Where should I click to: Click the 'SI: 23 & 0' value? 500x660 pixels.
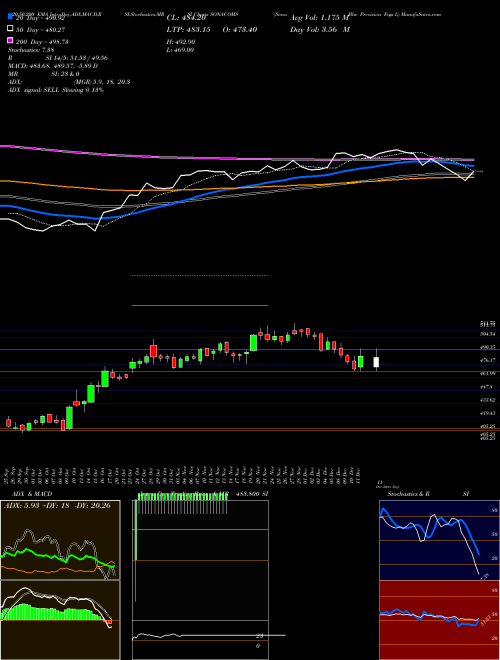(65, 74)
